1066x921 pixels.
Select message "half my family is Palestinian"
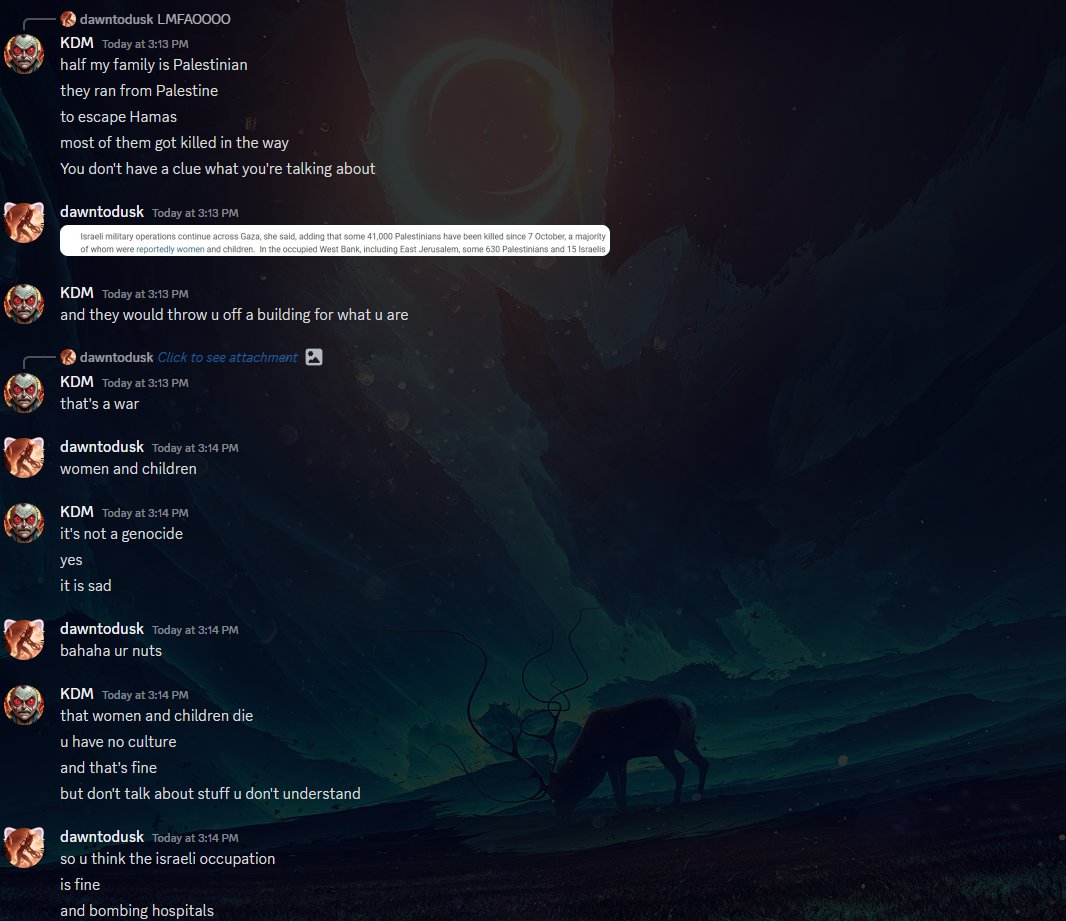click(154, 65)
